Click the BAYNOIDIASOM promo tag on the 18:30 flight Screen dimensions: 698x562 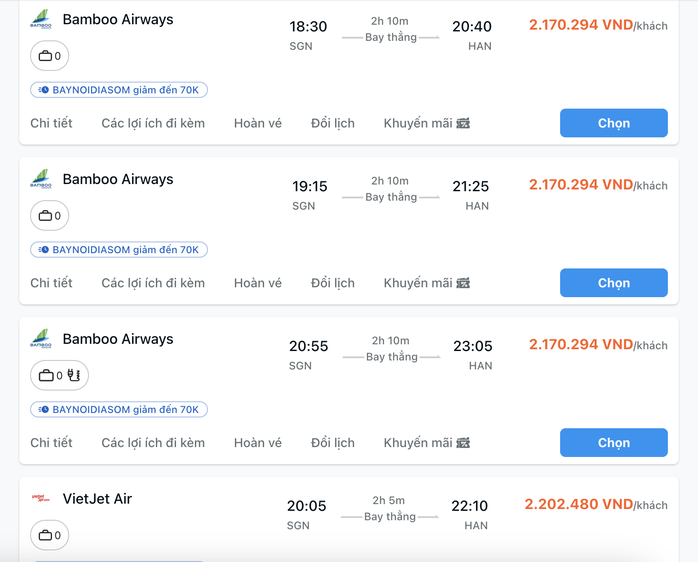(x=119, y=90)
